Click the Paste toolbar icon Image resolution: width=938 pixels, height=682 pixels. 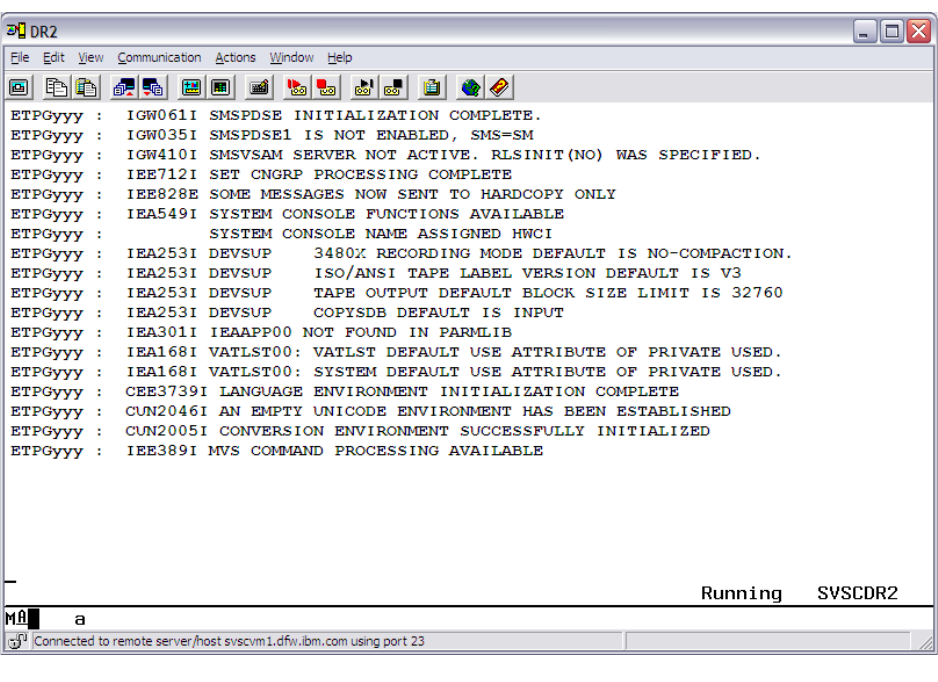[86, 88]
